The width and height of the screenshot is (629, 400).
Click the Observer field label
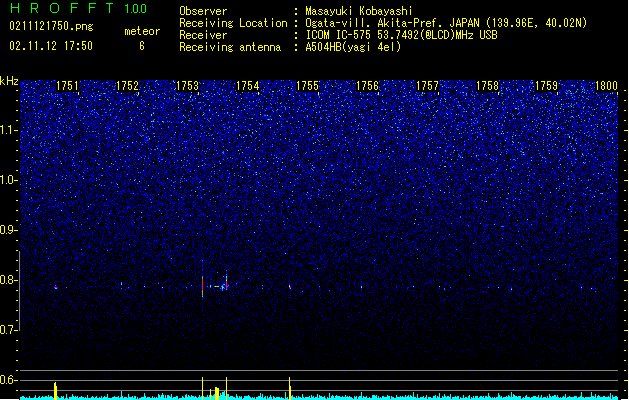pyautogui.click(x=203, y=11)
